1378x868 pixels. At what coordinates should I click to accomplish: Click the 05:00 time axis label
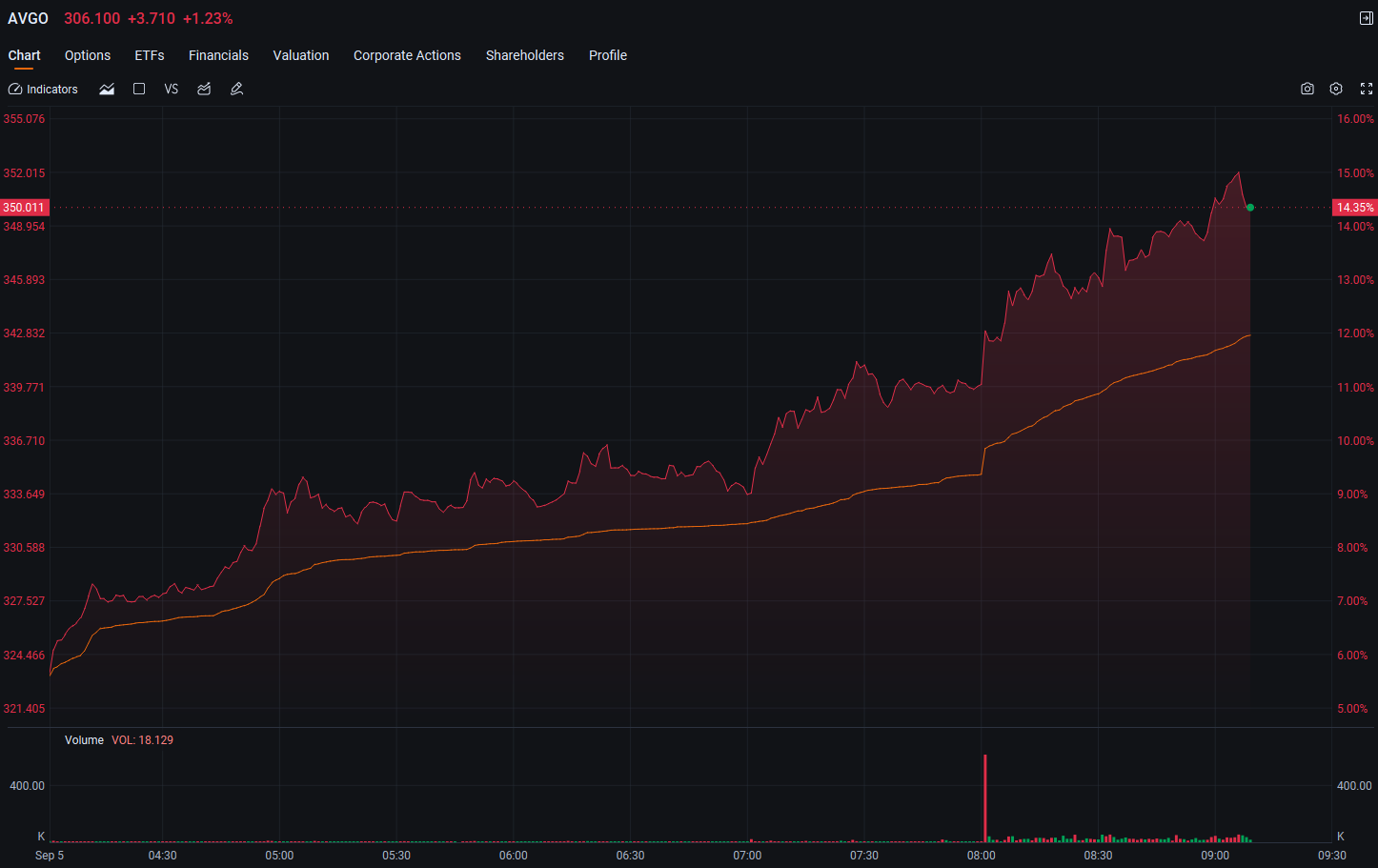coord(279,856)
